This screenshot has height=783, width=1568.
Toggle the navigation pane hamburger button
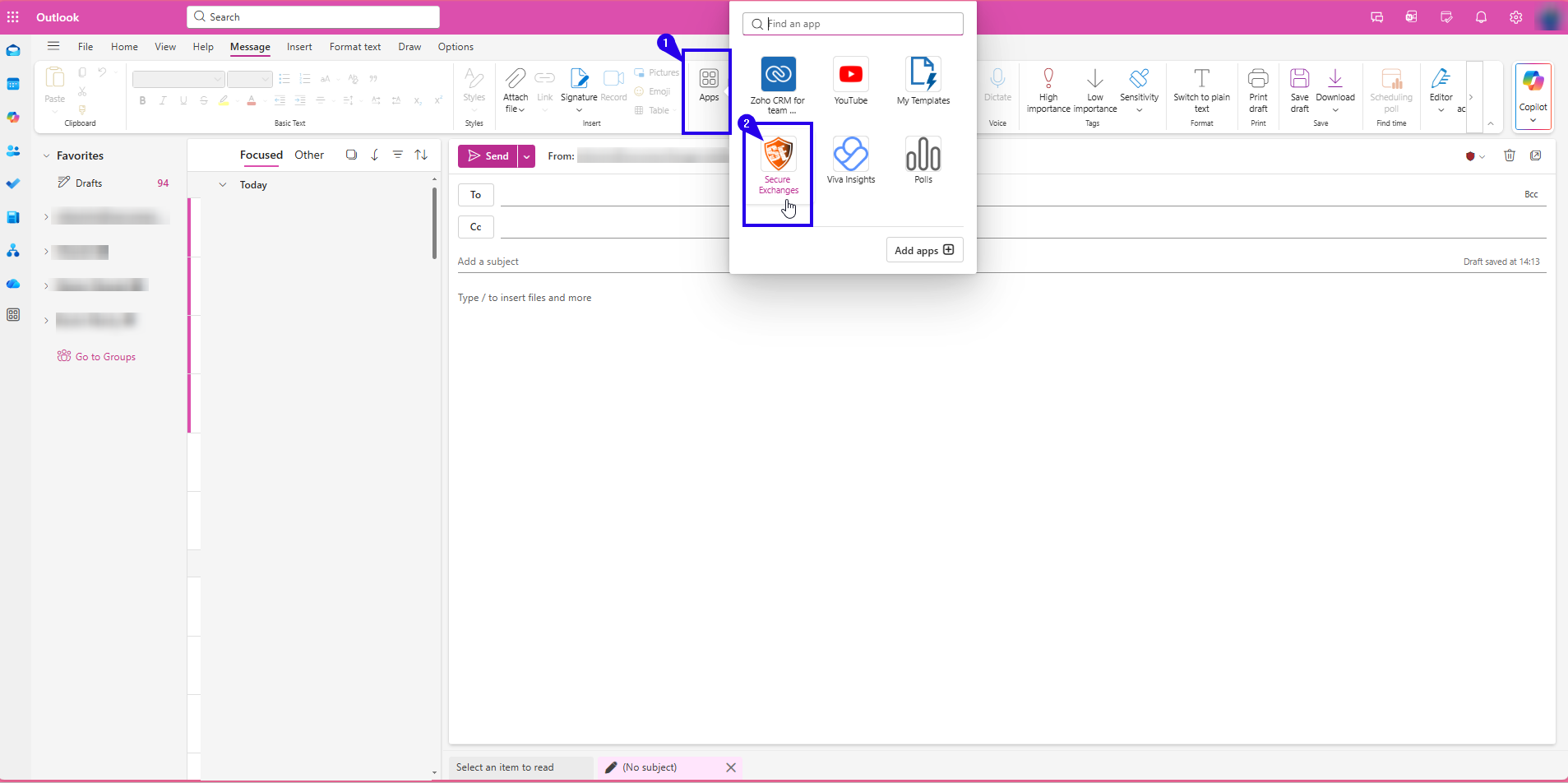[53, 46]
